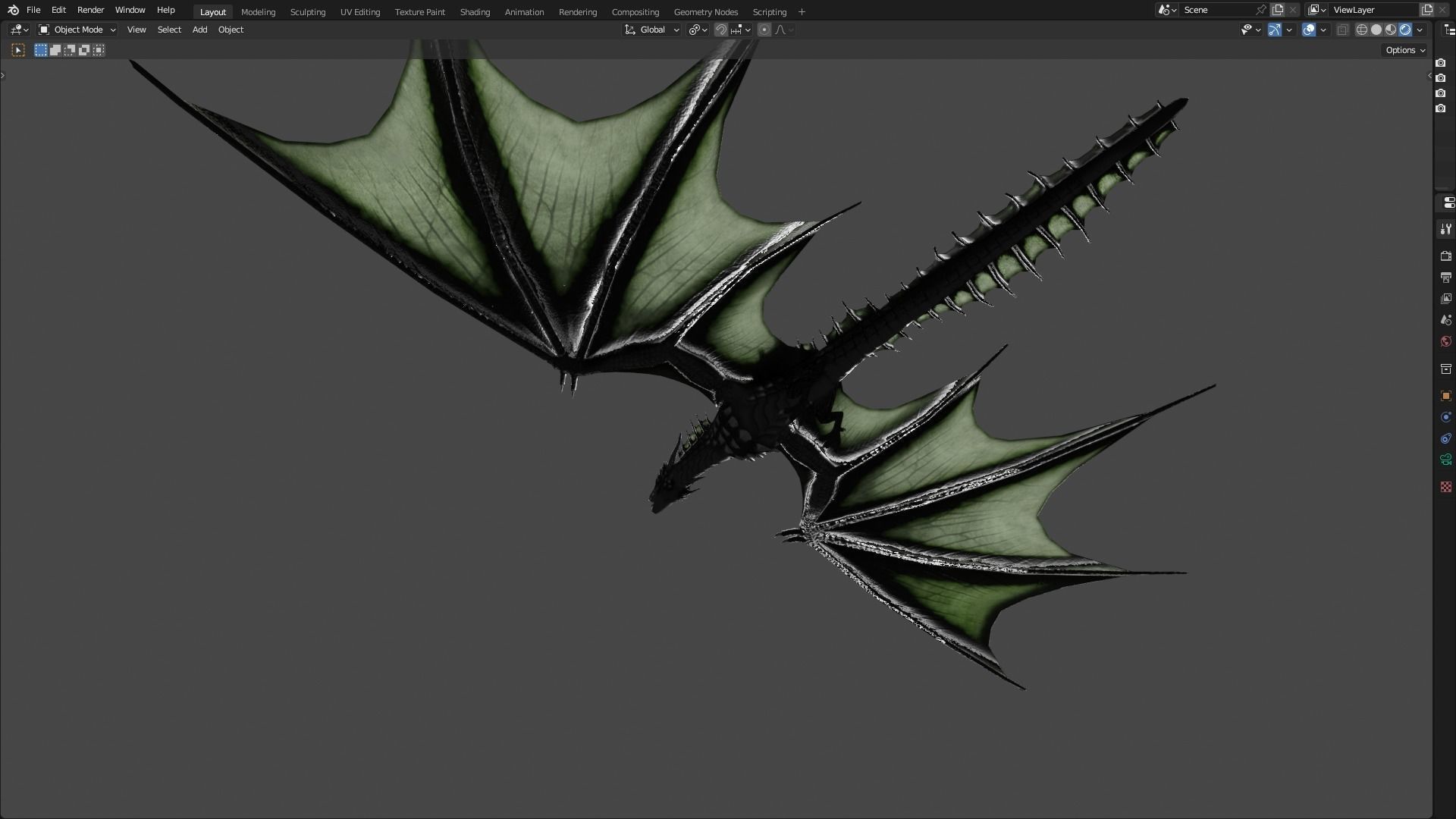1456x819 pixels.
Task: Show the sidebar using the small arrow
Action: [x=1429, y=75]
